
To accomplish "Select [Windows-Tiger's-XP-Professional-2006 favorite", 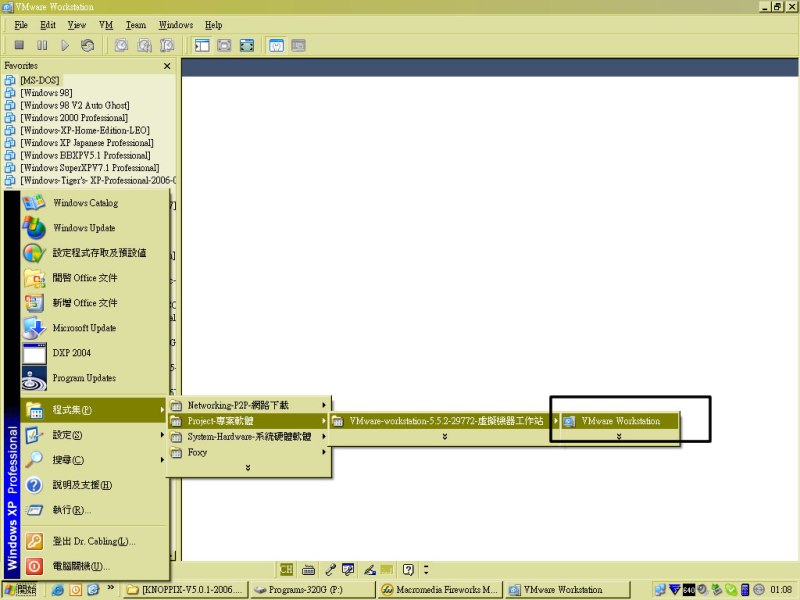I will tap(98, 180).
